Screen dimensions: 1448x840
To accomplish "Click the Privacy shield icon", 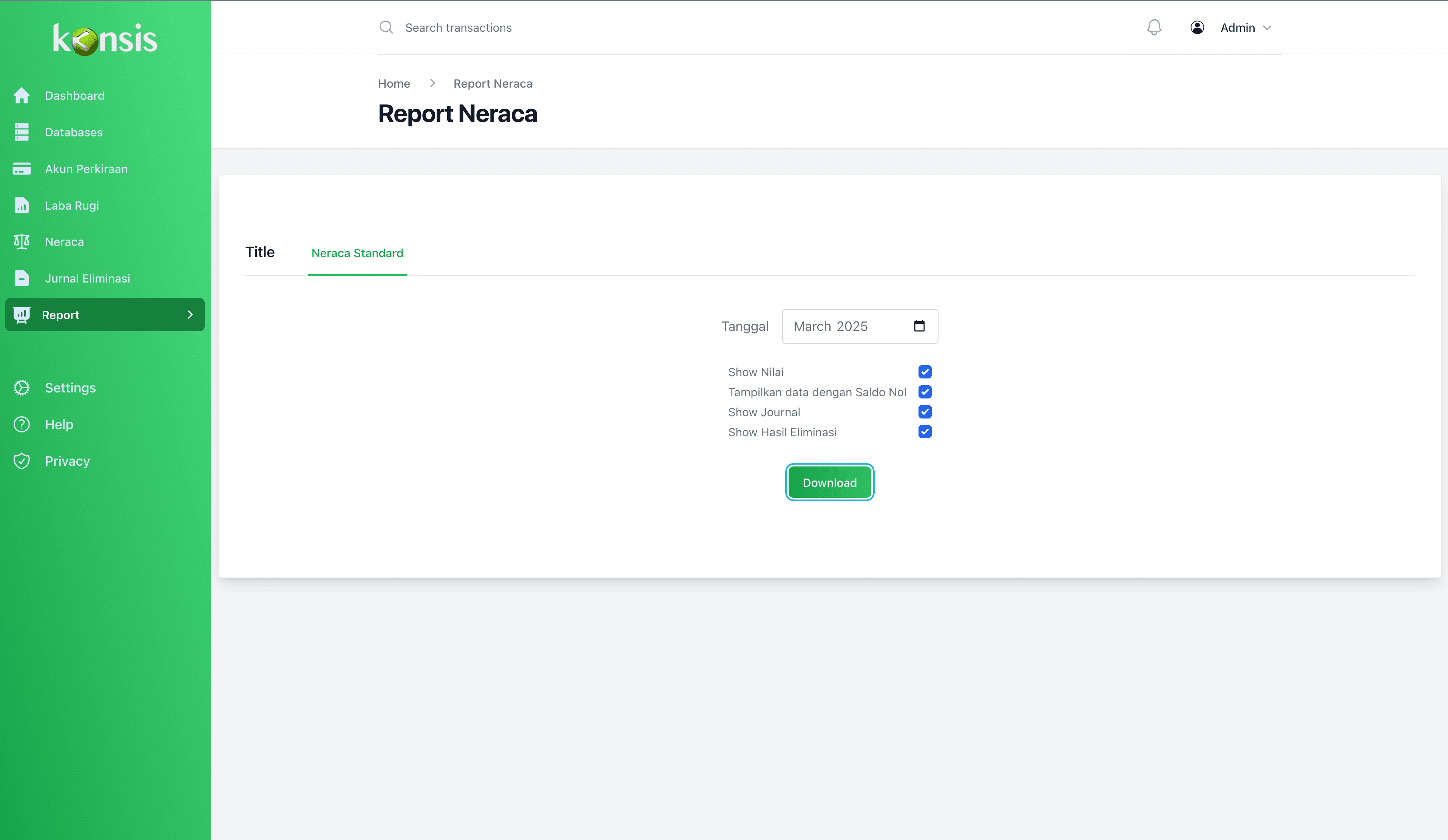I will click(x=22, y=461).
